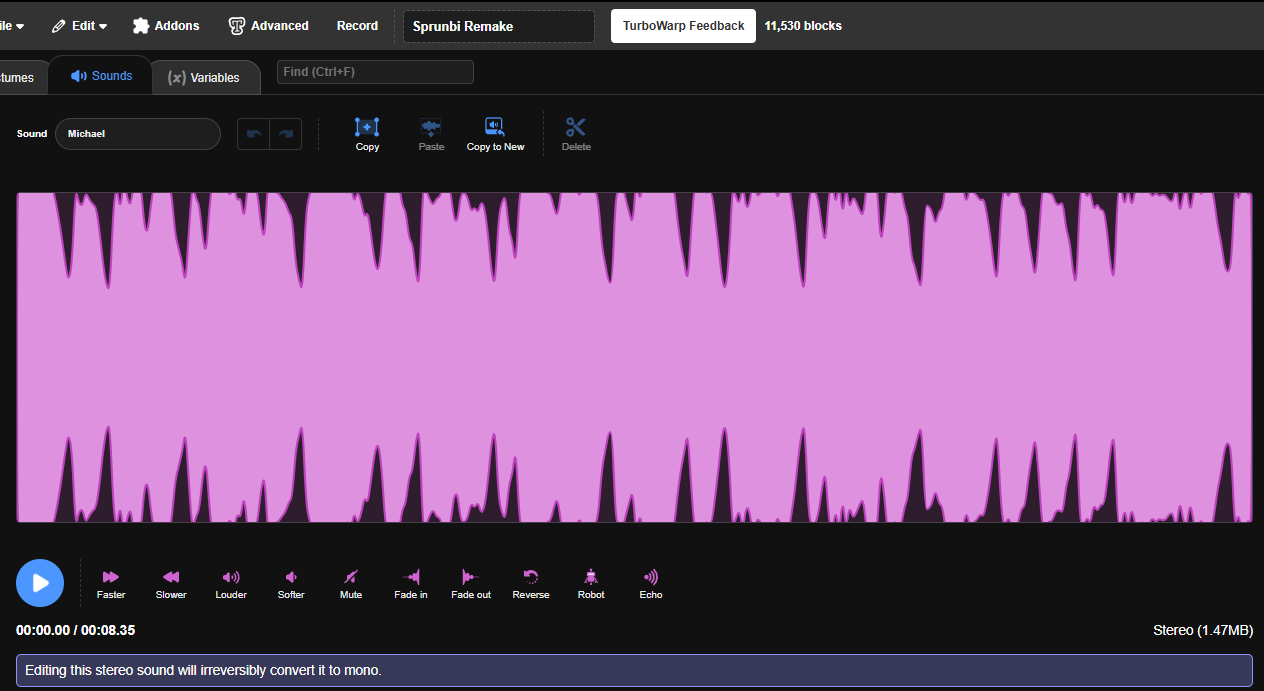Screen dimensions: 1264x691
Task: Add Echo effect to sound
Action: (651, 577)
